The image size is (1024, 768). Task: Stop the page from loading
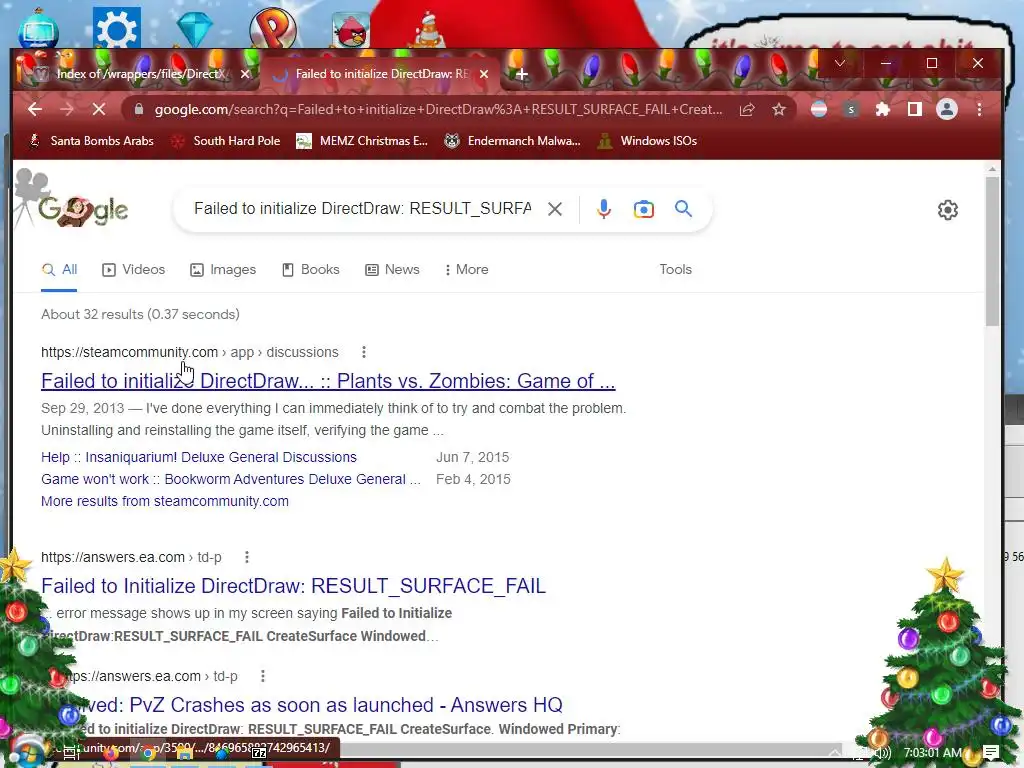[99, 109]
